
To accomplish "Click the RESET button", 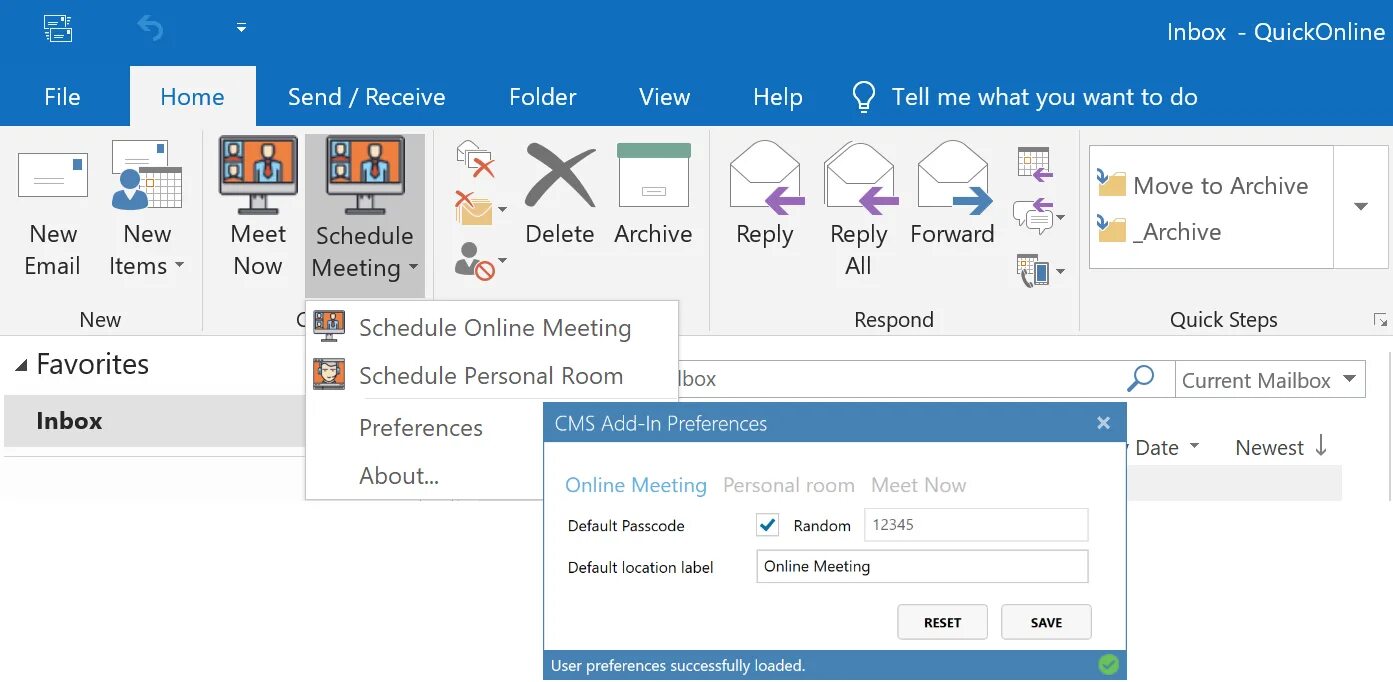I will [942, 622].
